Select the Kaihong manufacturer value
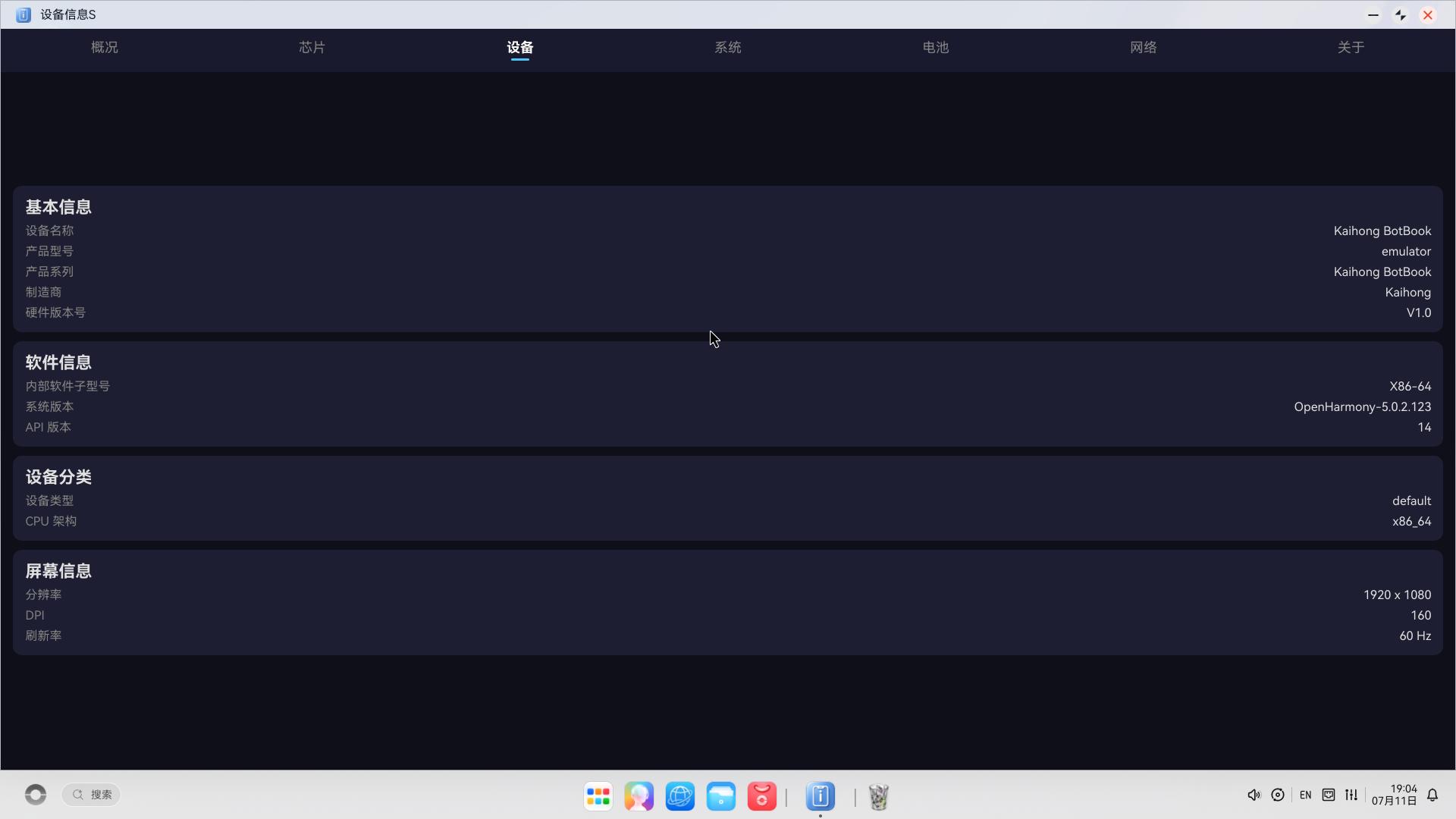Image resolution: width=1456 pixels, height=819 pixels. 1407,292
